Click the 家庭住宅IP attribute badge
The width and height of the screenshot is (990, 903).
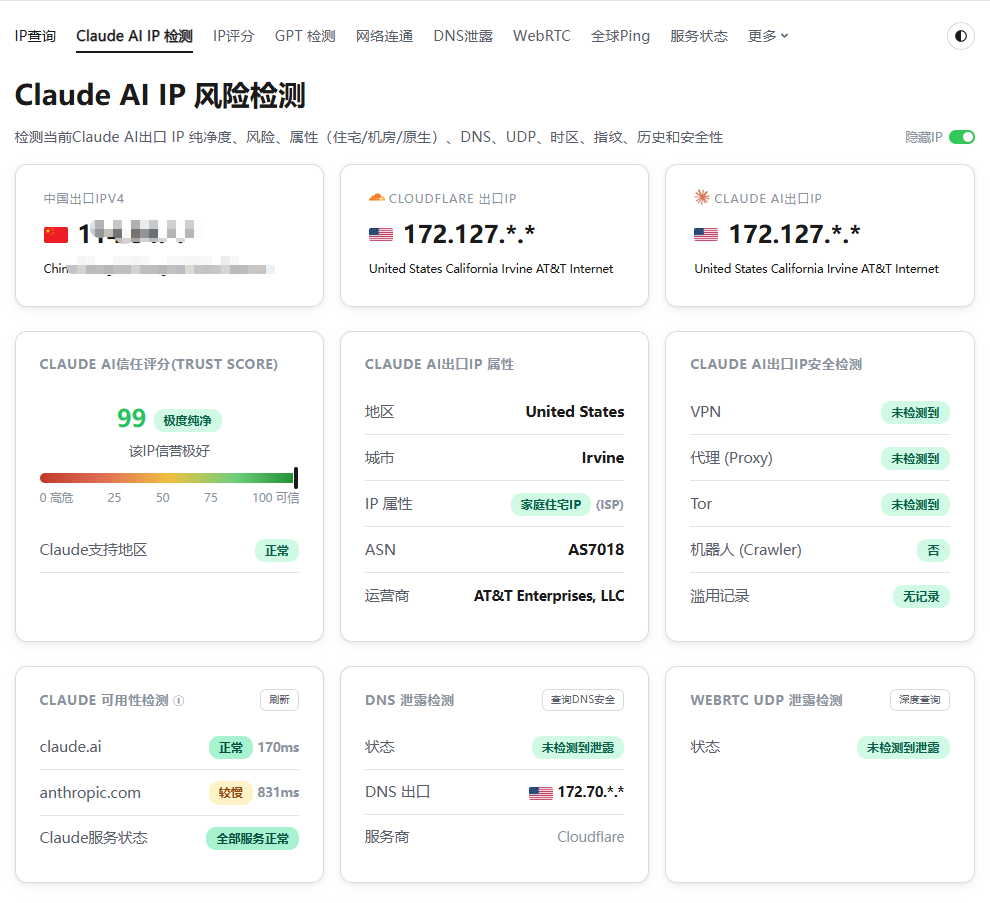(x=551, y=505)
